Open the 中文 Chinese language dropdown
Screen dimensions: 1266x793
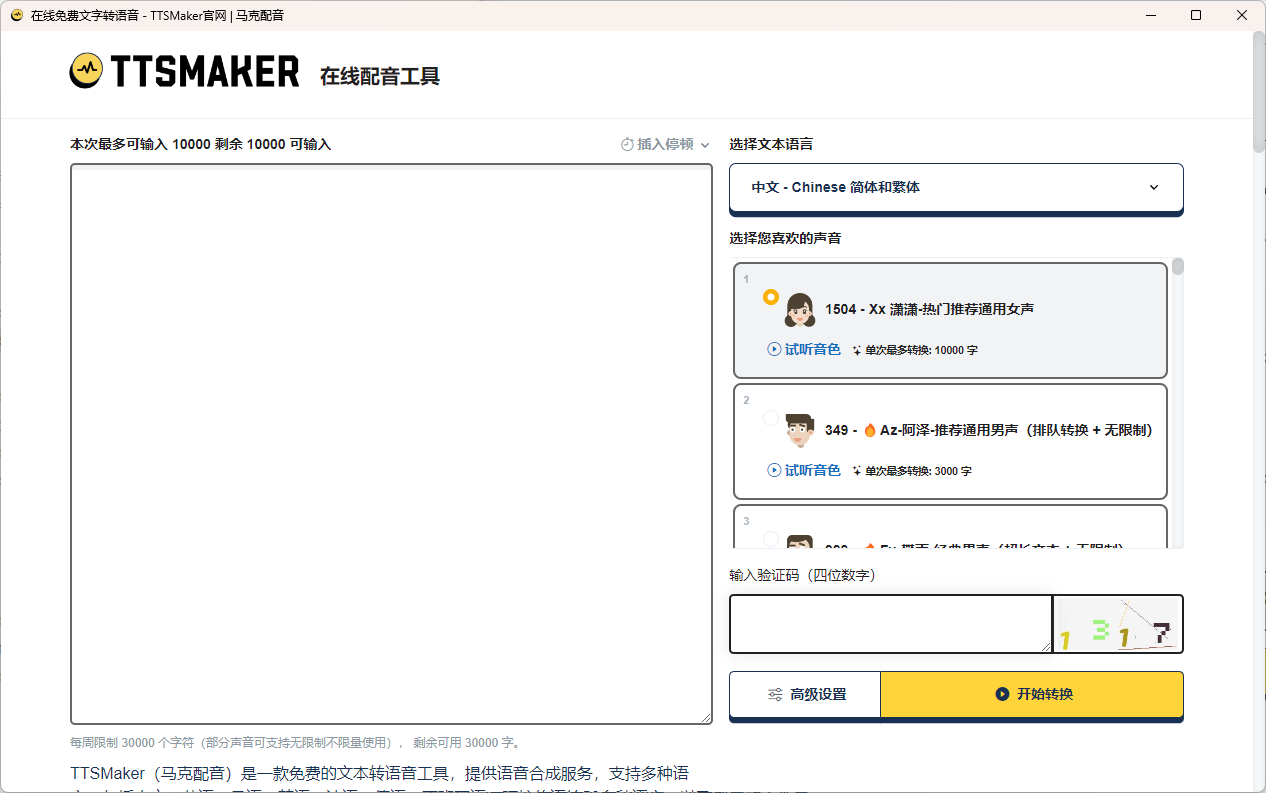click(955, 188)
